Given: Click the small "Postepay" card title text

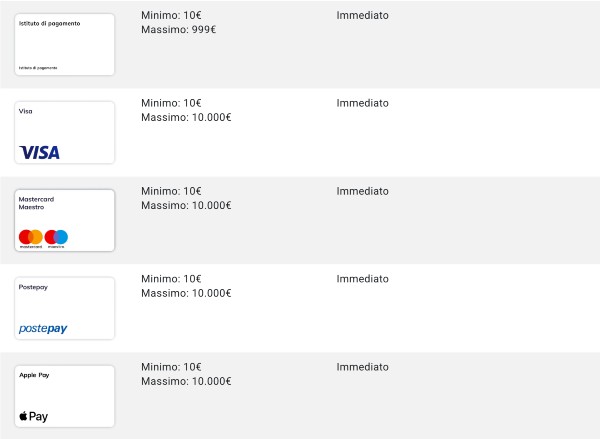Looking at the screenshot, I should 33,287.
